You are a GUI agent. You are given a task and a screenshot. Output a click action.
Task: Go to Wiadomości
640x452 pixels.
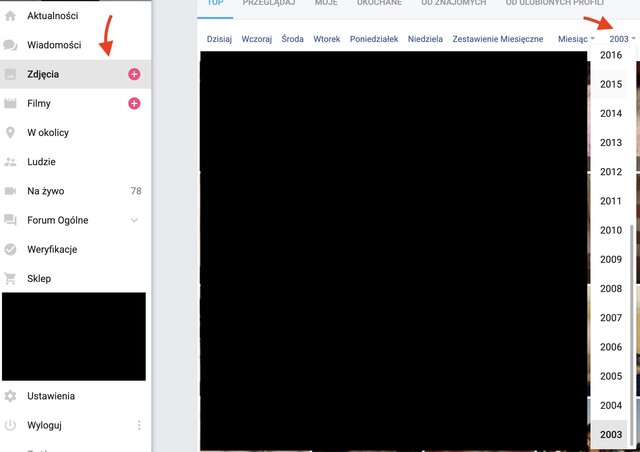(x=54, y=45)
